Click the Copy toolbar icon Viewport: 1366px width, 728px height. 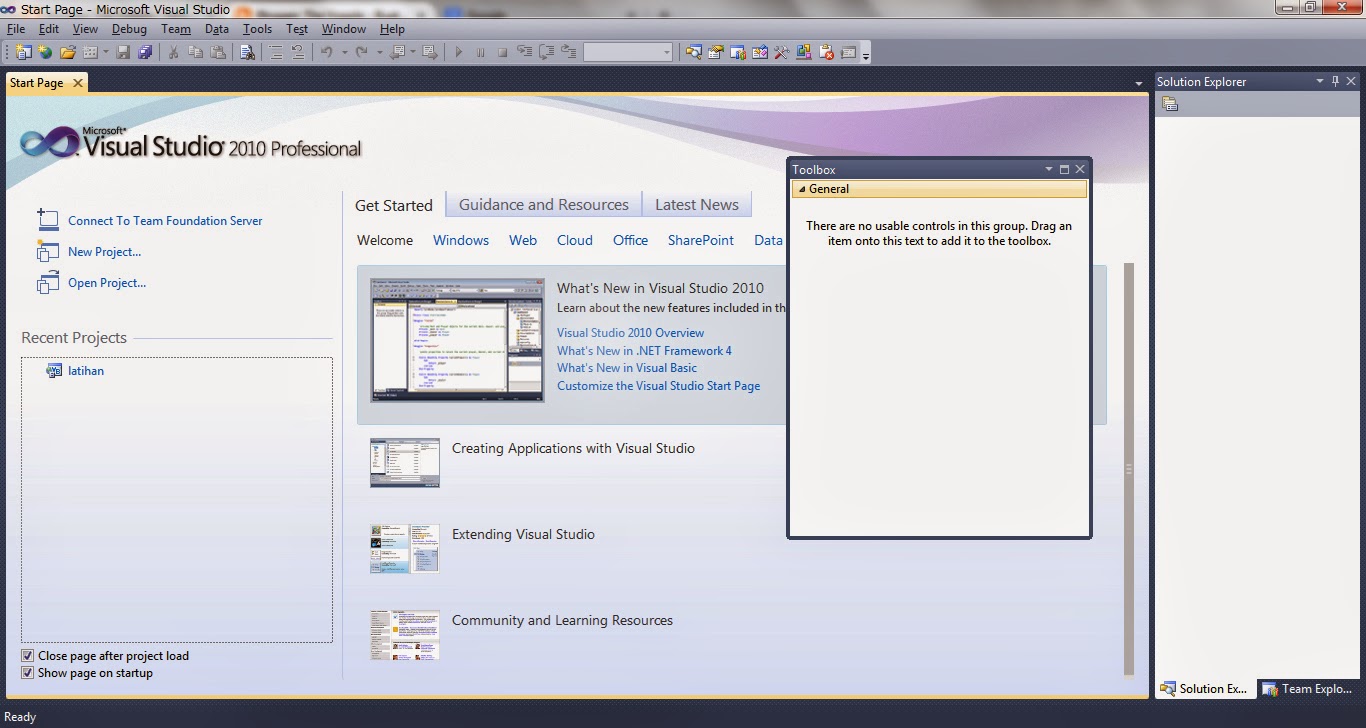click(195, 52)
